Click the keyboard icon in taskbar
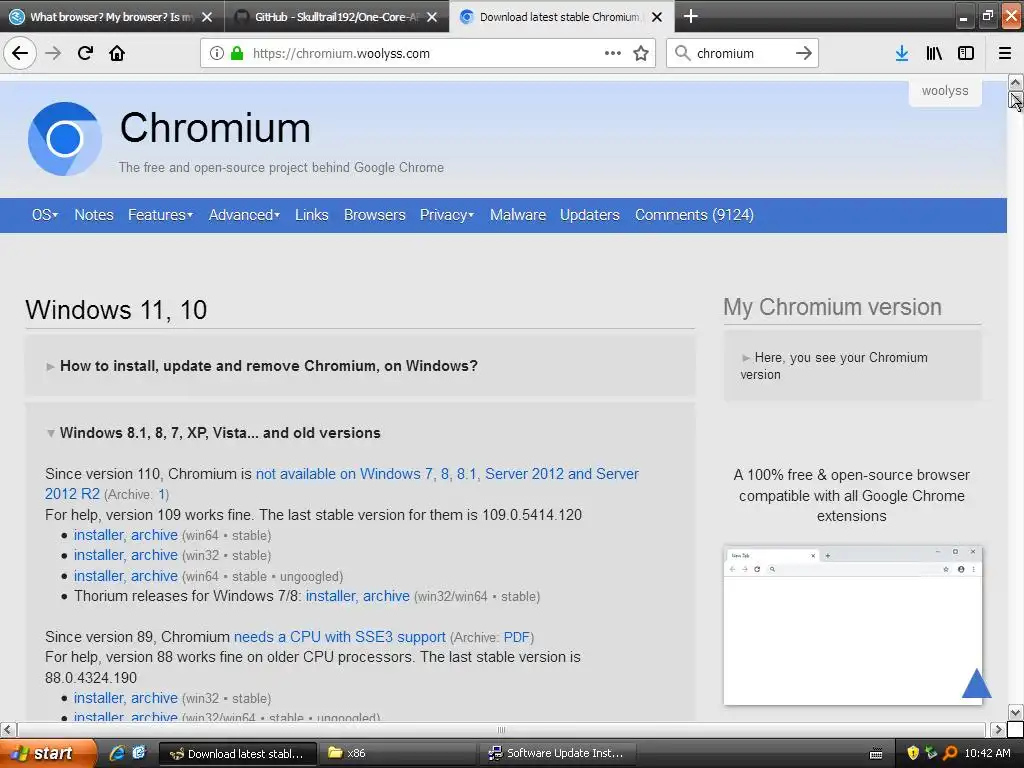The image size is (1024, 768). [876, 754]
